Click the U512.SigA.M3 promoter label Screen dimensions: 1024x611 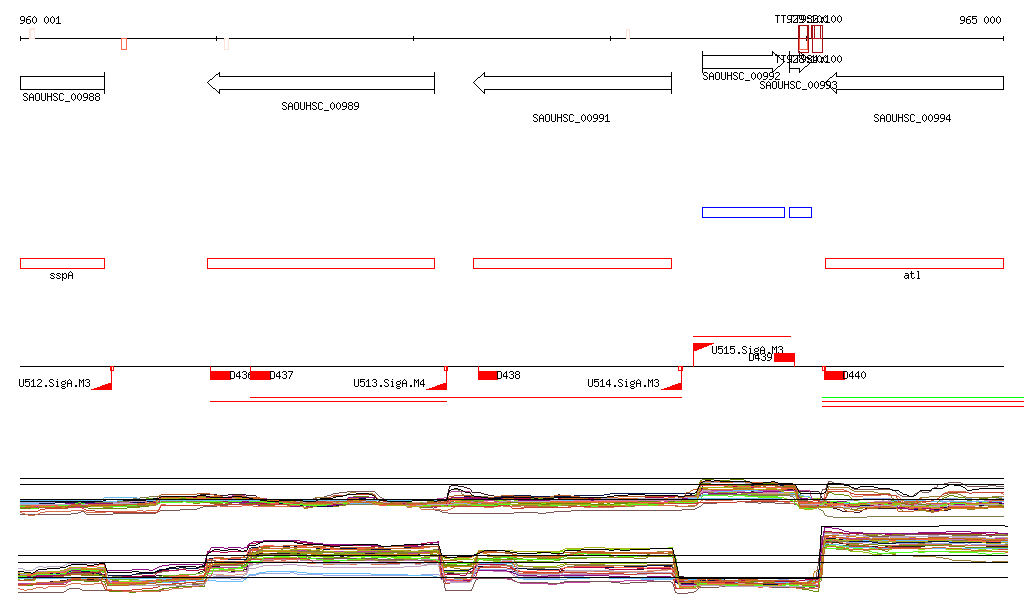pos(54,383)
